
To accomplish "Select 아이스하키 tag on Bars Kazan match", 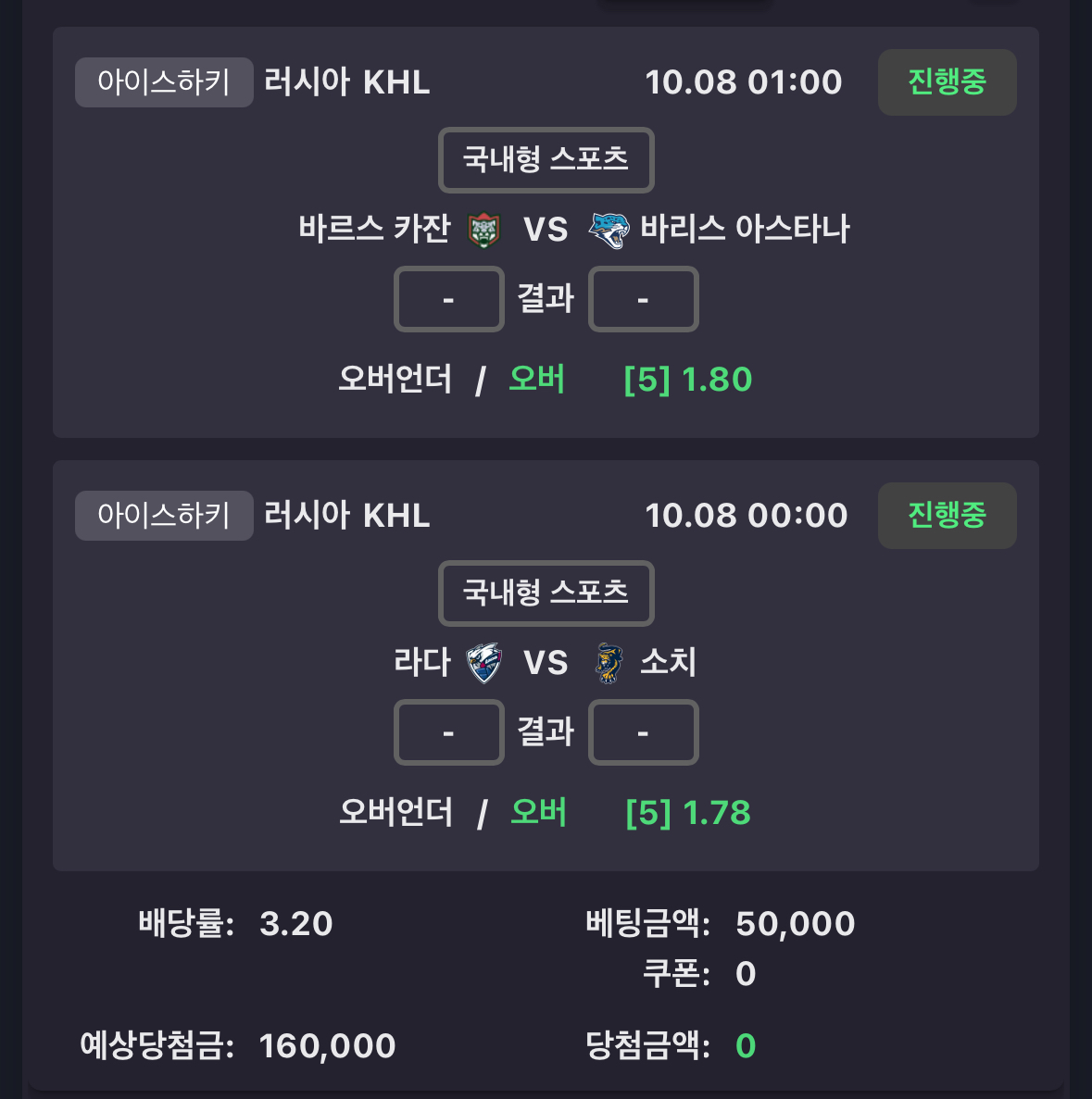I will pos(164,82).
